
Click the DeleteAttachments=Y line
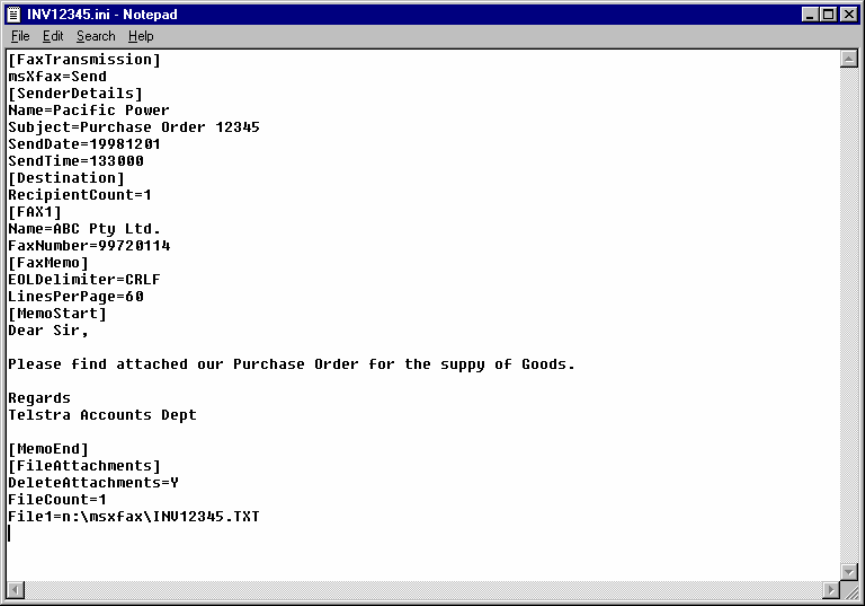click(x=93, y=483)
